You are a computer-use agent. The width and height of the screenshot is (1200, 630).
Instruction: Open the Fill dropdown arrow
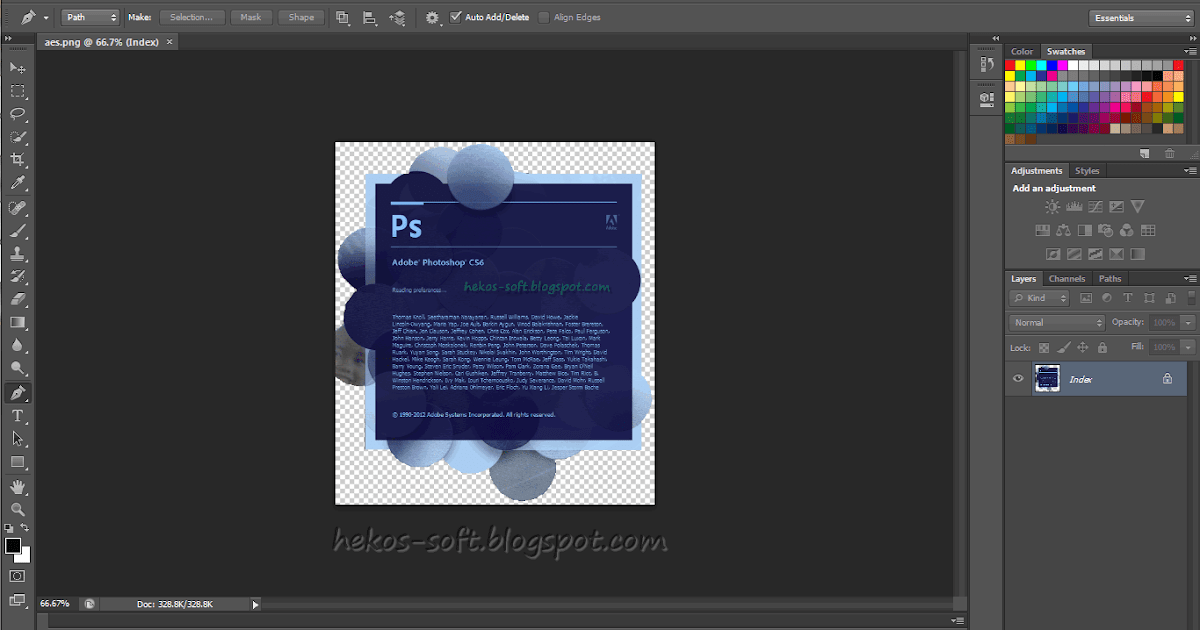click(x=1188, y=347)
